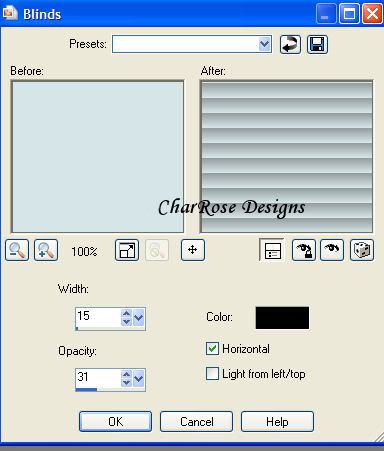Maximize the Blinds dialog window

point(349,14)
